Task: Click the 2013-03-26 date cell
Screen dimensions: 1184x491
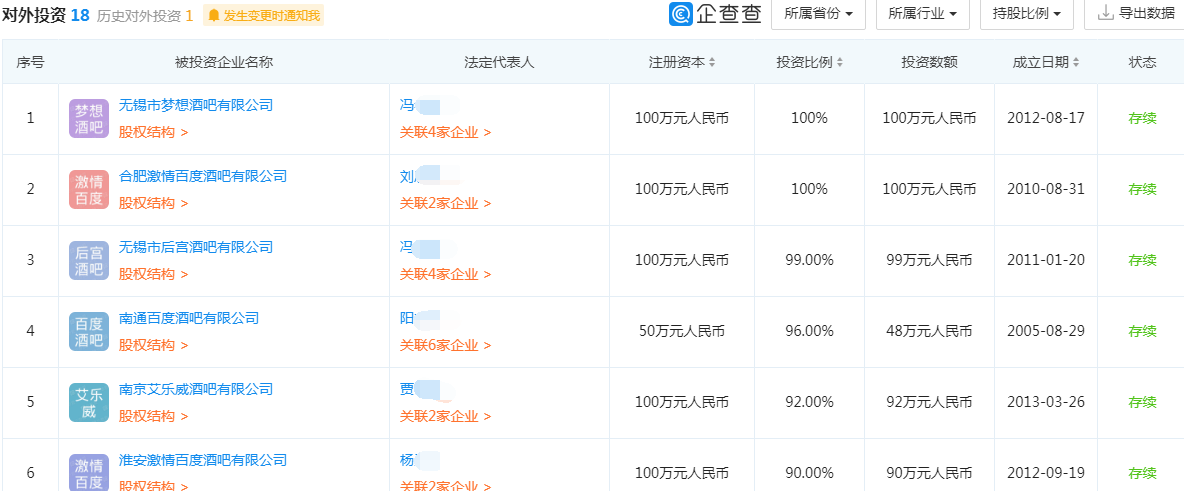Action: (1046, 403)
